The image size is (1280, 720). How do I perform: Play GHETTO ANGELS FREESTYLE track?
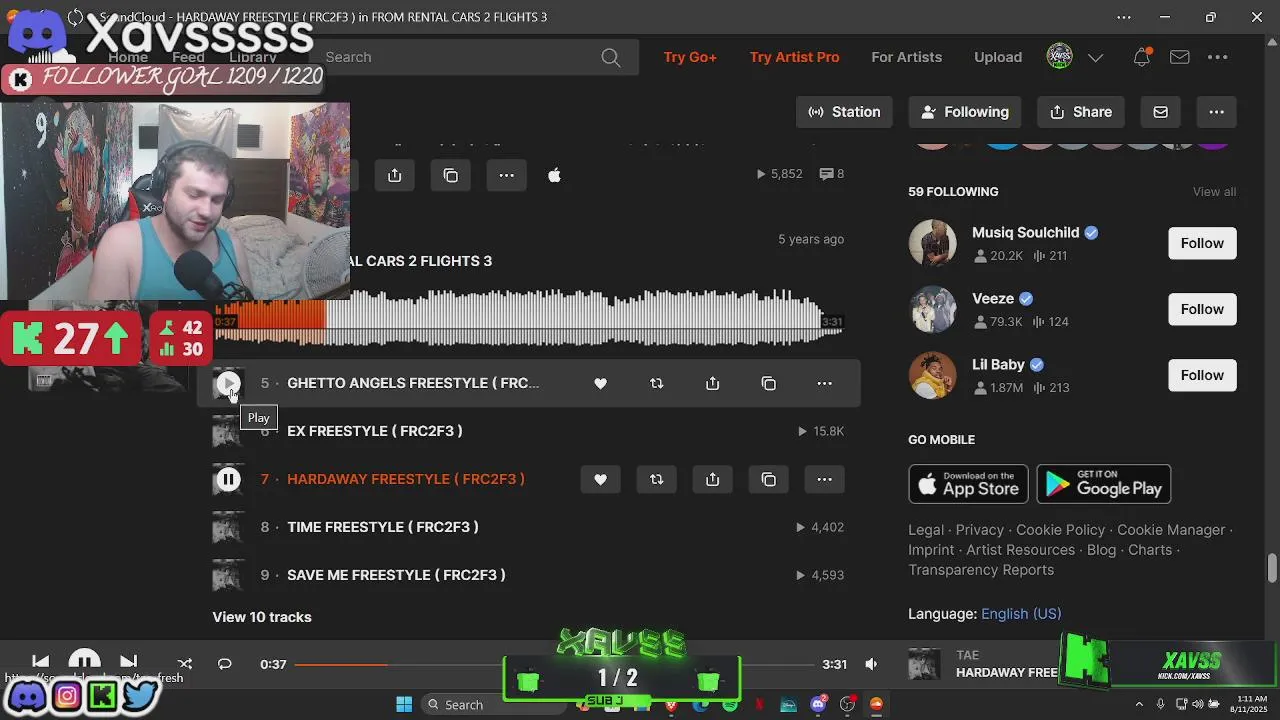(228, 383)
